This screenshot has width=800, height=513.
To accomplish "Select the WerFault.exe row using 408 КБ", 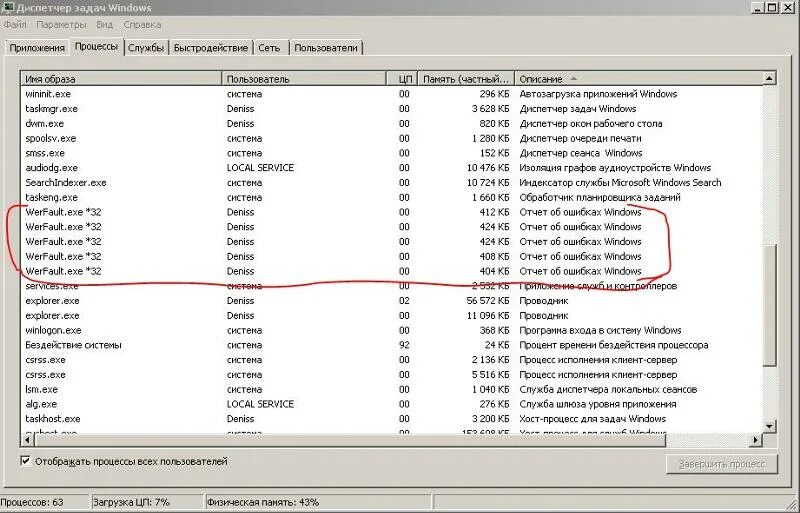I will [392, 256].
